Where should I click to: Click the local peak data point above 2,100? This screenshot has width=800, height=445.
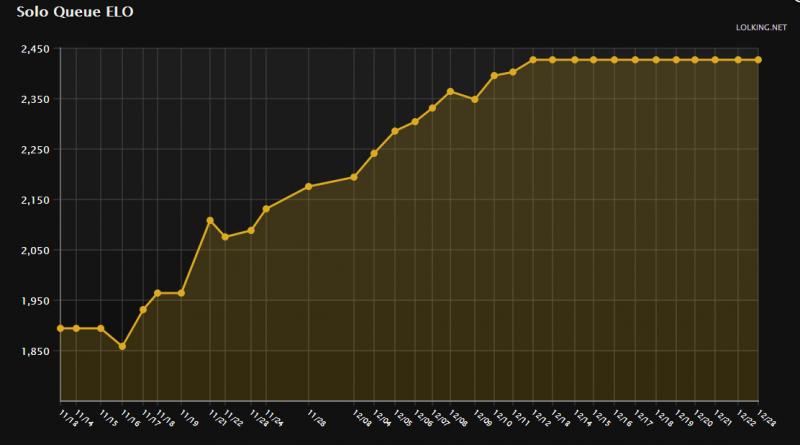click(210, 220)
